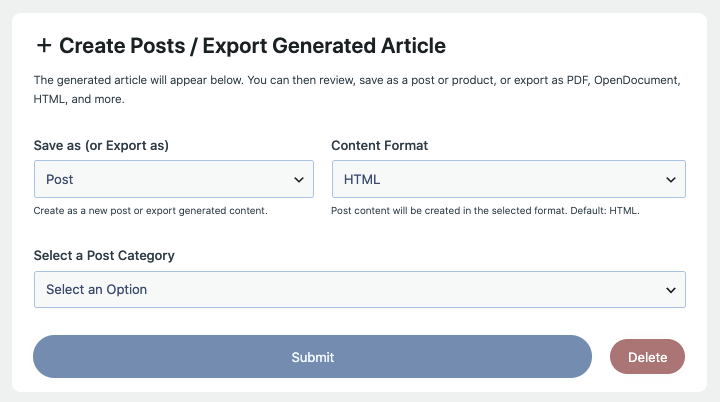The width and height of the screenshot is (720, 402).
Task: Click the chevron arrow in the category dropdown
Action: point(671,290)
